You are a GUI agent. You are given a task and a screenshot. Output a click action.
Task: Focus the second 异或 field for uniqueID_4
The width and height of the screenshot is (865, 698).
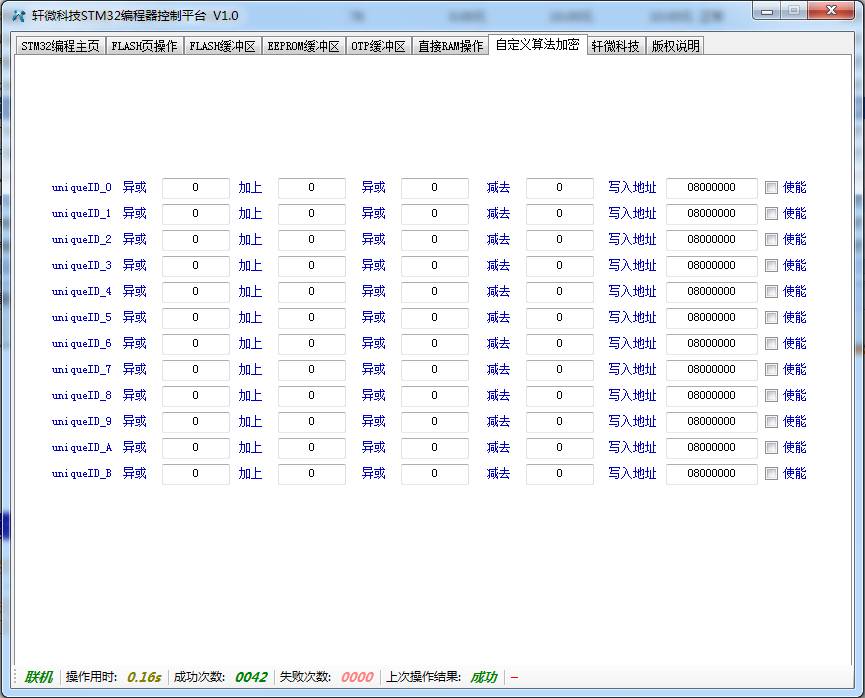435,291
